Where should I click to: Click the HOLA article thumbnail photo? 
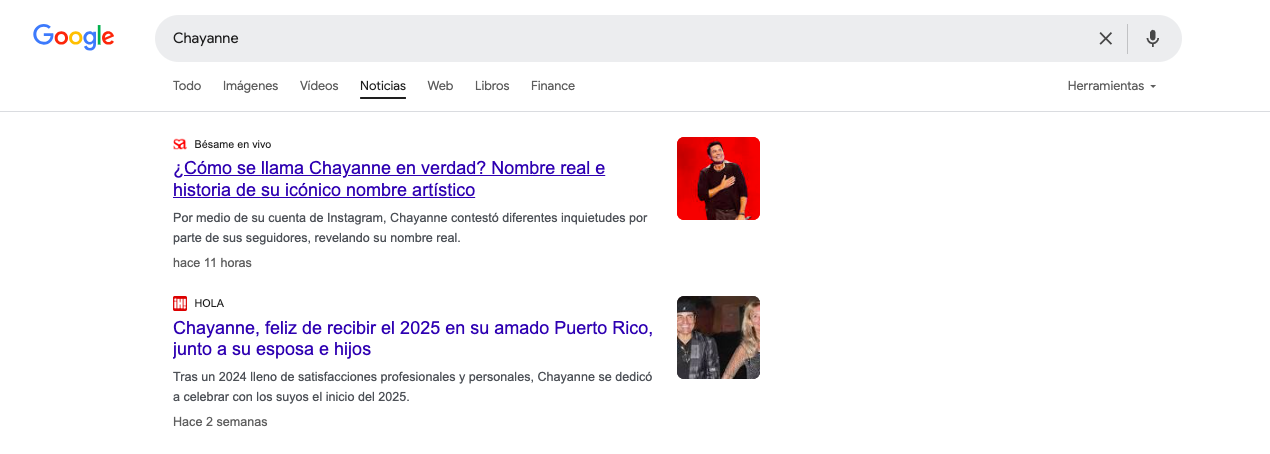[x=718, y=337]
